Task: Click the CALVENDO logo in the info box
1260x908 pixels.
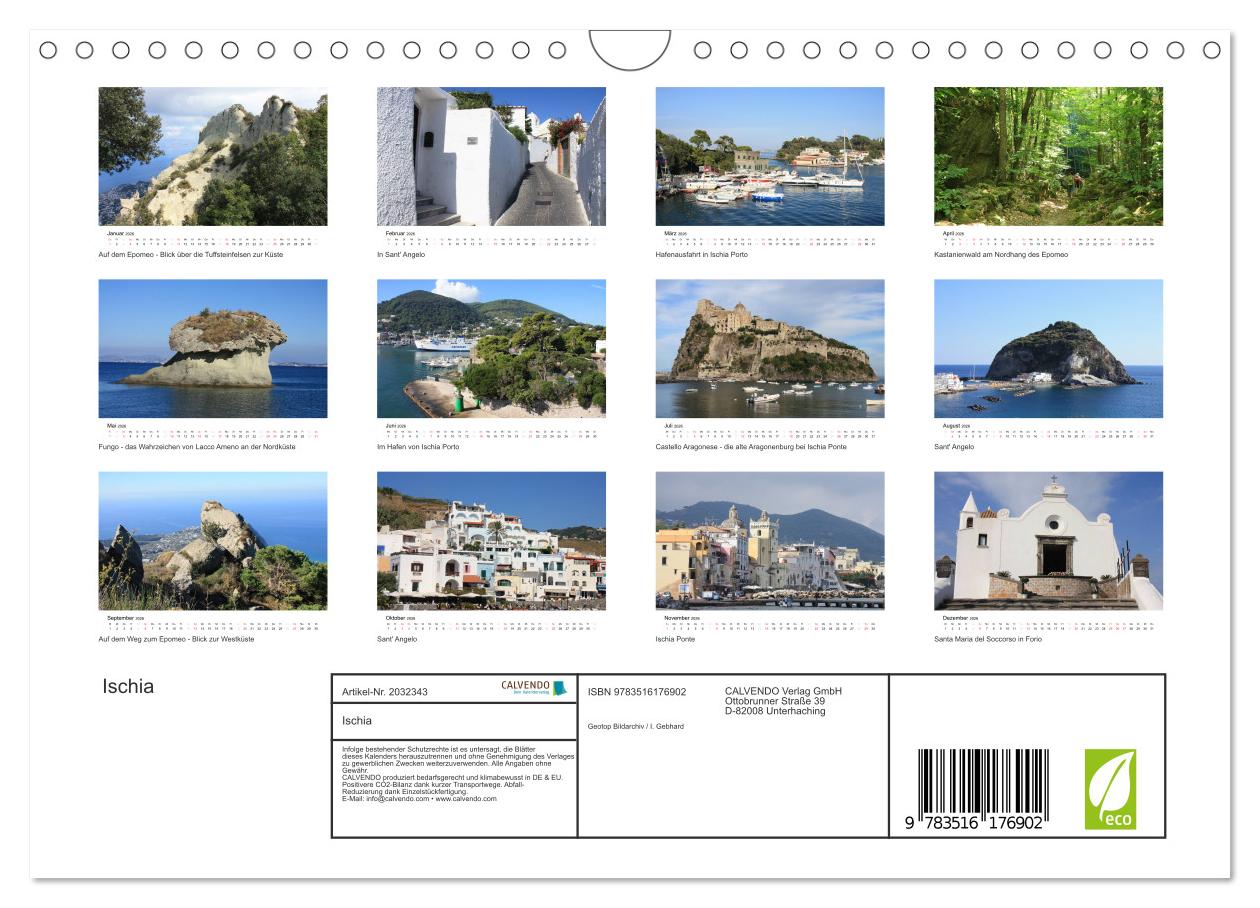Action: pyautogui.click(x=534, y=688)
